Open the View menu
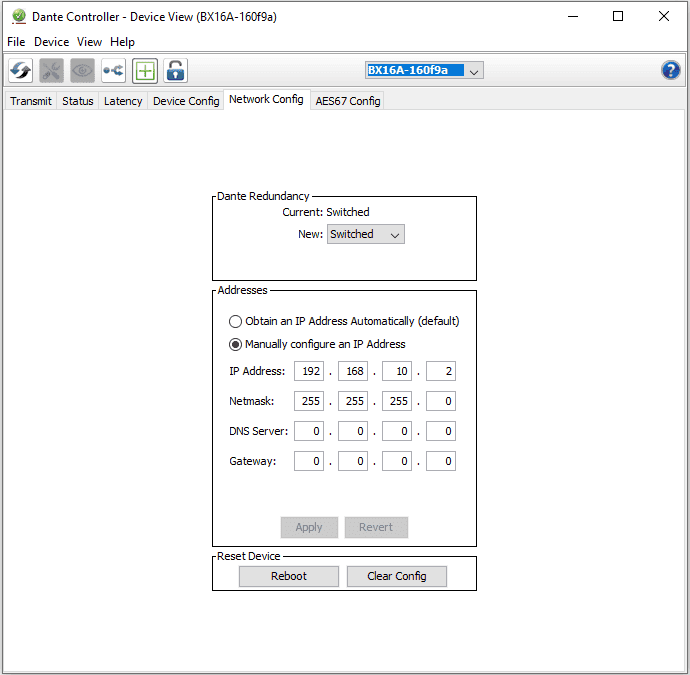Image resolution: width=690 pixels, height=675 pixels. (89, 42)
